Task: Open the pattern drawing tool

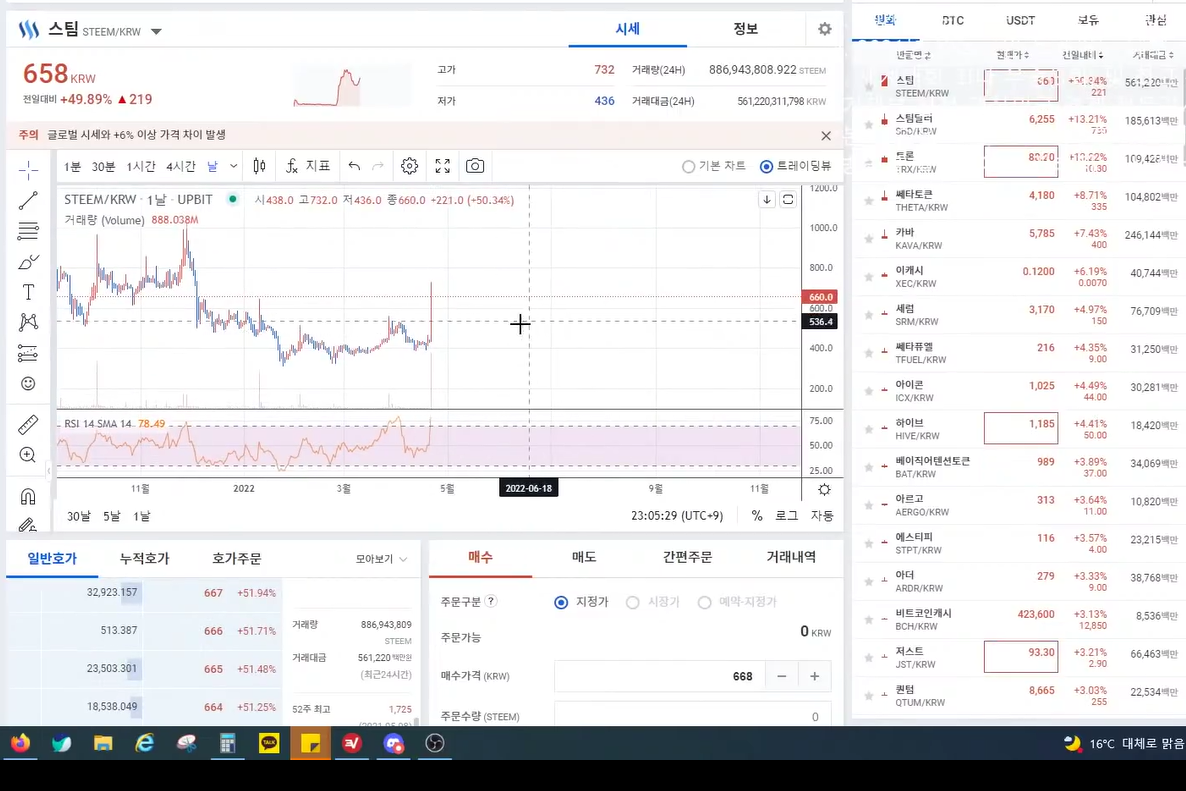Action: (x=28, y=322)
